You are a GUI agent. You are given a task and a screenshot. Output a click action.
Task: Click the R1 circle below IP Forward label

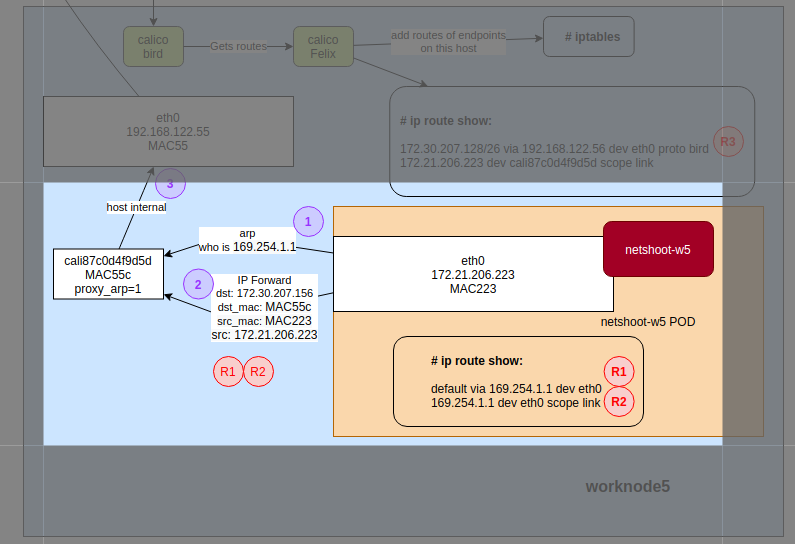point(228,371)
